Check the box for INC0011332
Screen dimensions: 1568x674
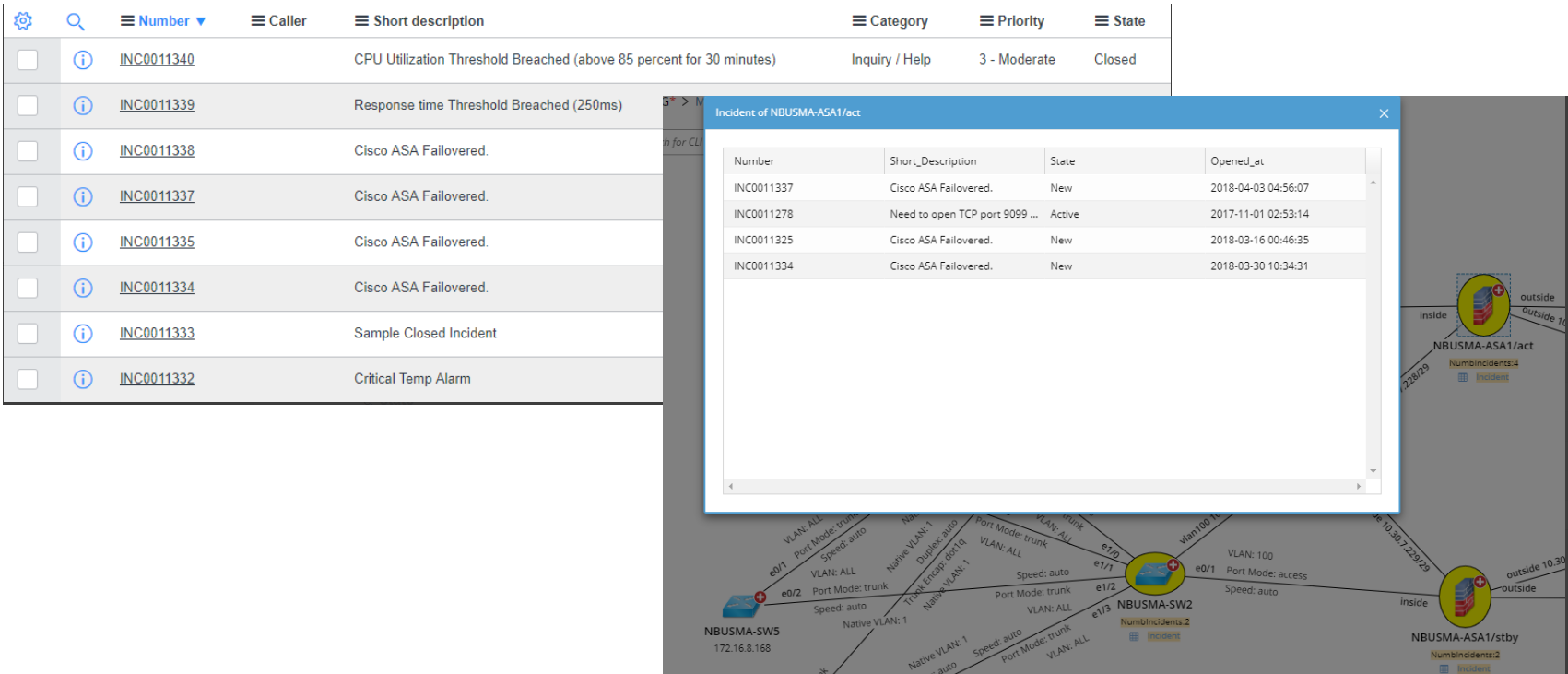28,379
